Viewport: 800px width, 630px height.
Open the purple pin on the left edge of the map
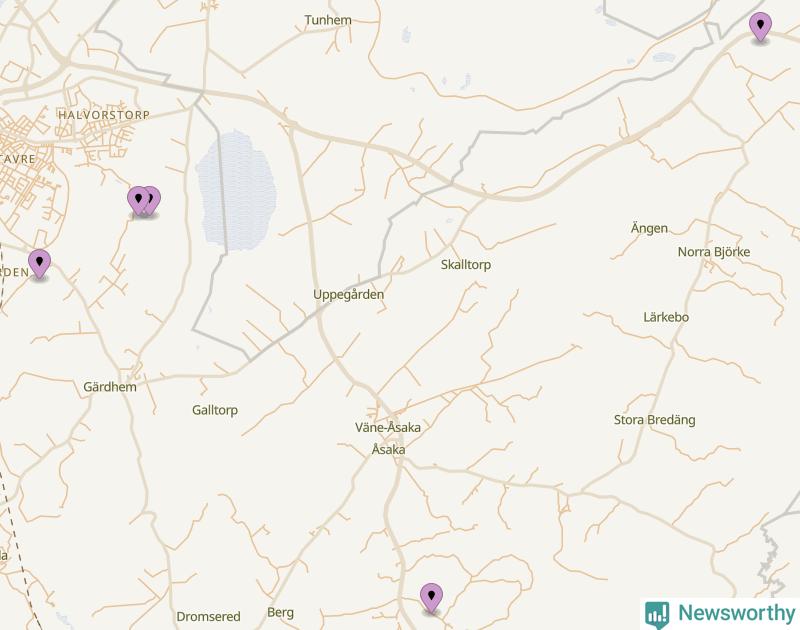point(39,264)
